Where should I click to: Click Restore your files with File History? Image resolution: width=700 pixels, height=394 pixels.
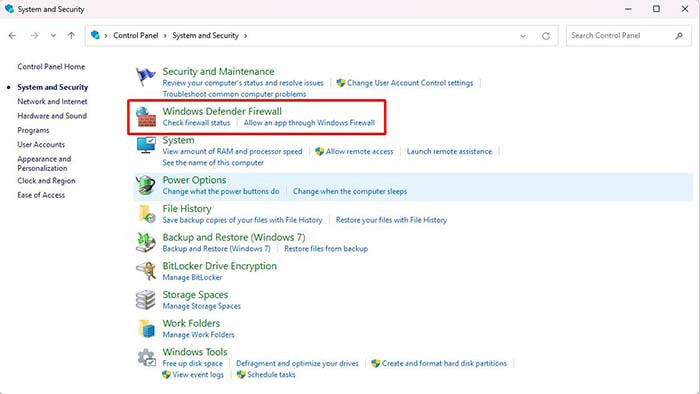coord(391,220)
